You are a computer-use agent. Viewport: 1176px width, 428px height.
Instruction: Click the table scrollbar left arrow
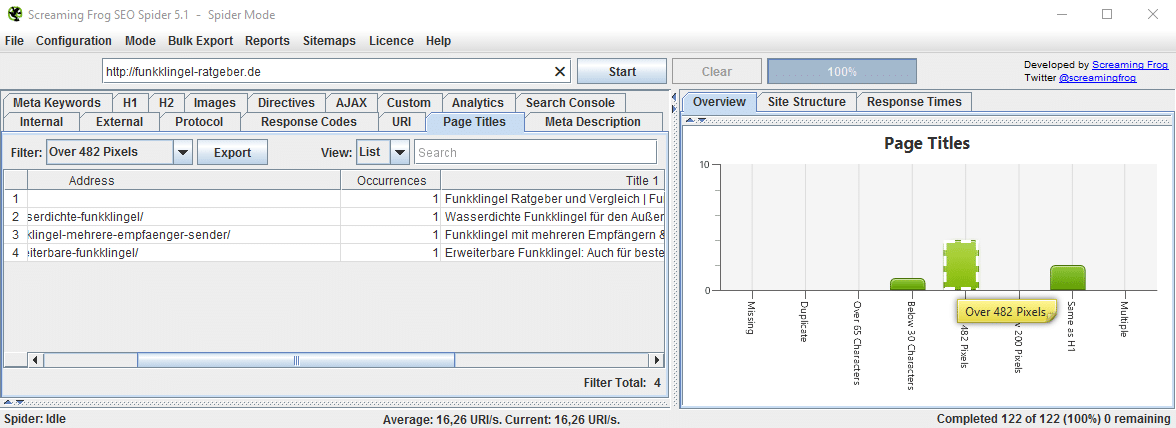34,361
